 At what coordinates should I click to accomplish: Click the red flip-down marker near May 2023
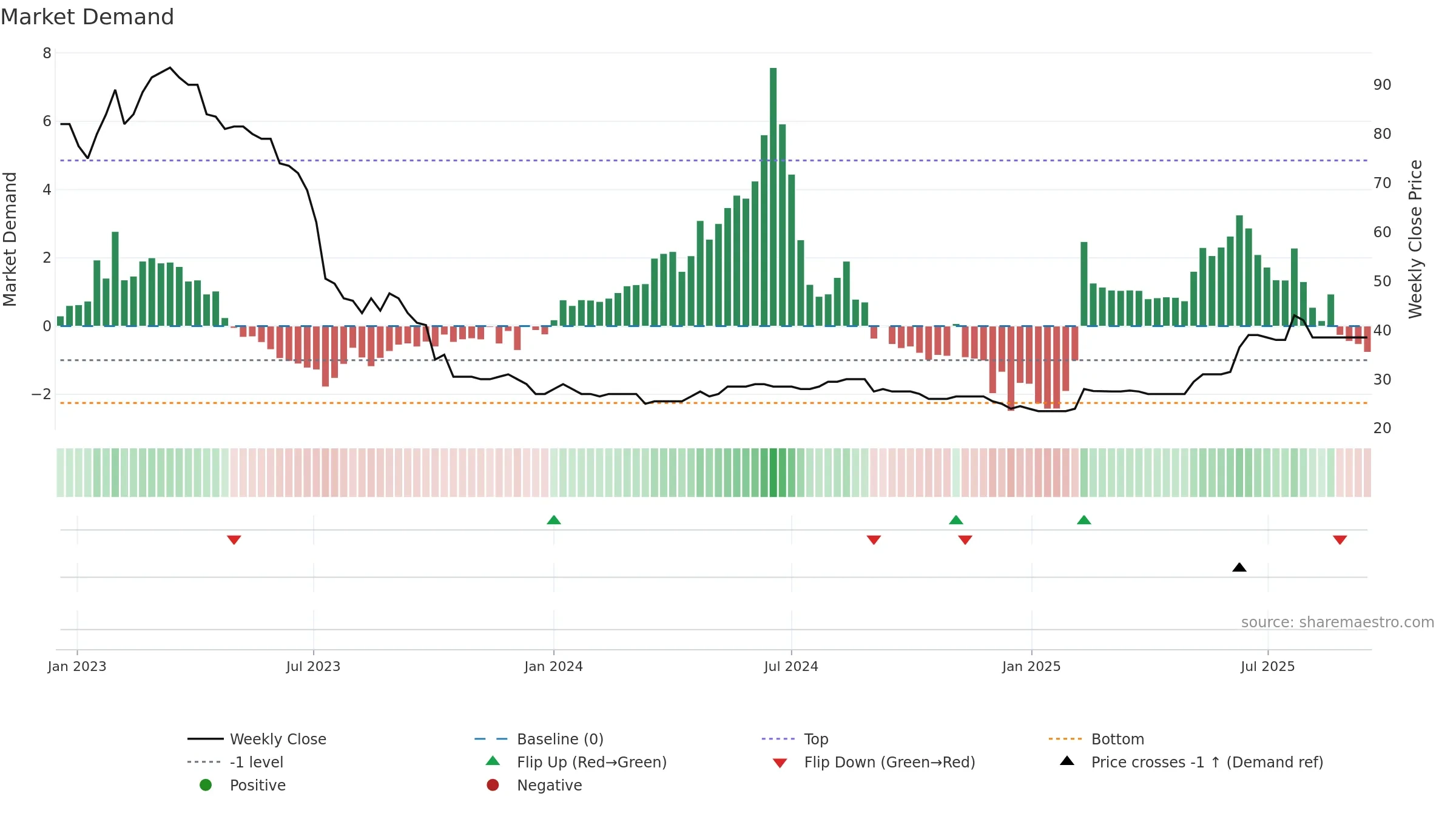point(234,540)
